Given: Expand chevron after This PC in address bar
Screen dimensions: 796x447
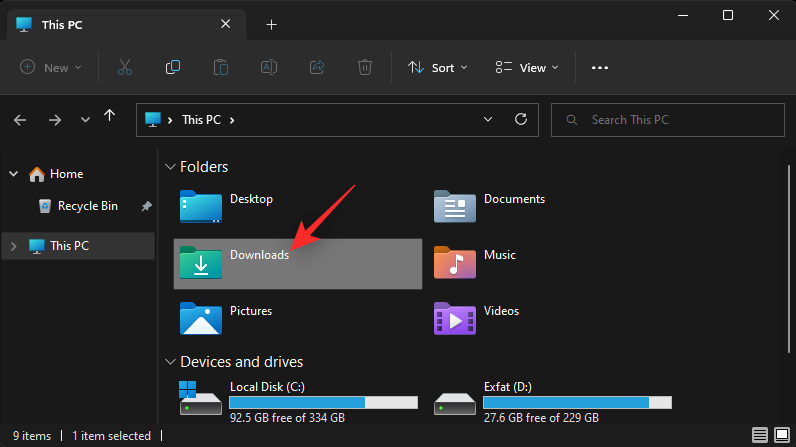Looking at the screenshot, I should [232, 120].
